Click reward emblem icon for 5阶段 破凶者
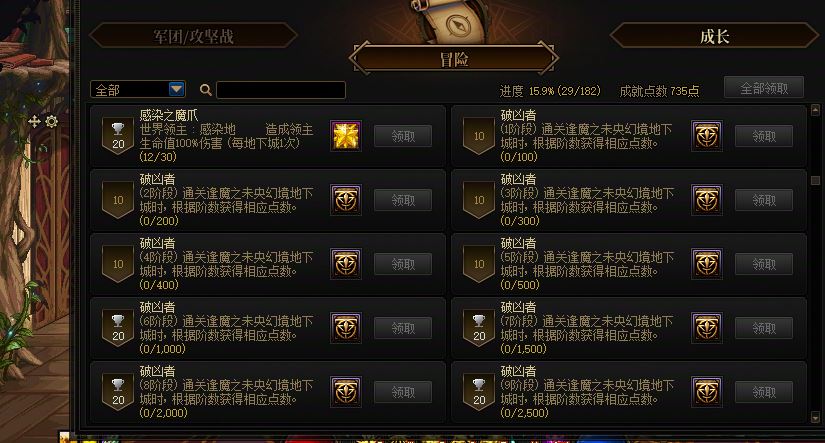Screen dimensions: 825x443 pyautogui.click(x=707, y=264)
